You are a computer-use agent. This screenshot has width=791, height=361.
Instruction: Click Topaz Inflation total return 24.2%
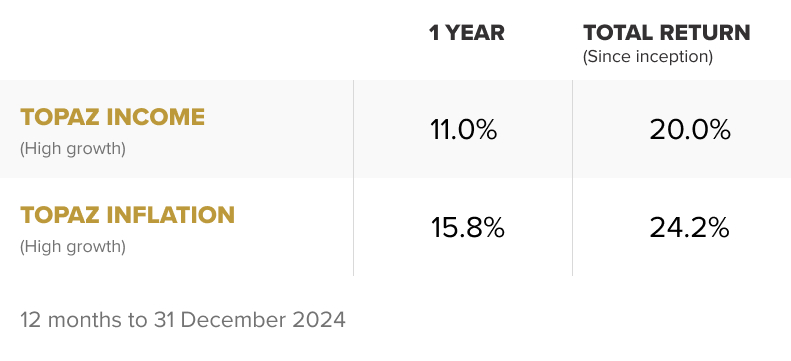(x=690, y=227)
